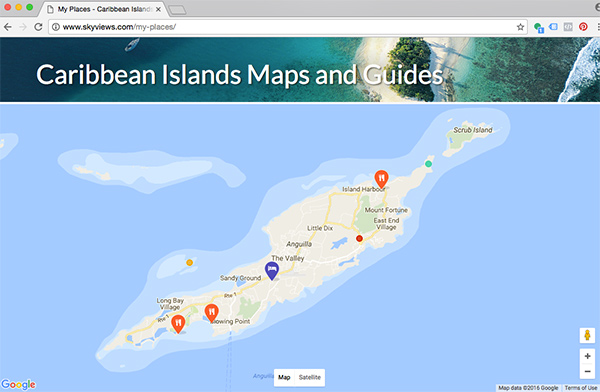Reload the page with refresh icon

[38, 27]
